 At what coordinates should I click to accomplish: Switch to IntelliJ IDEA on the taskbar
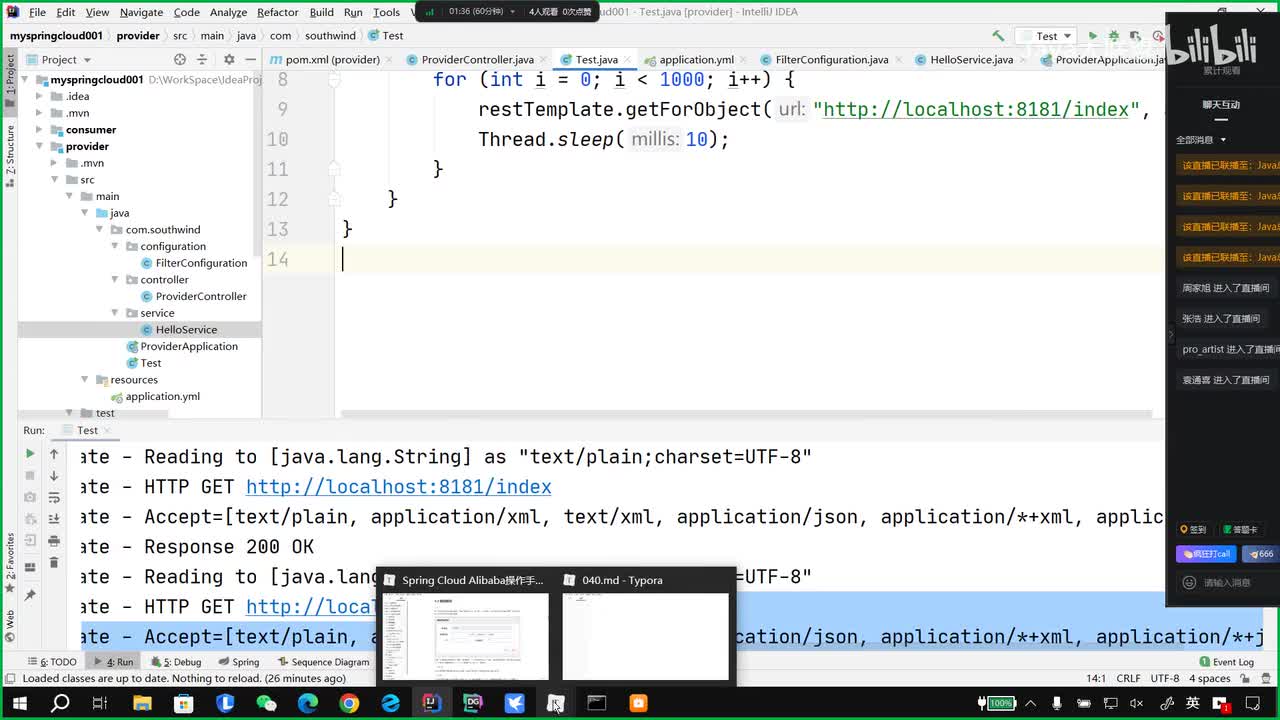(431, 703)
